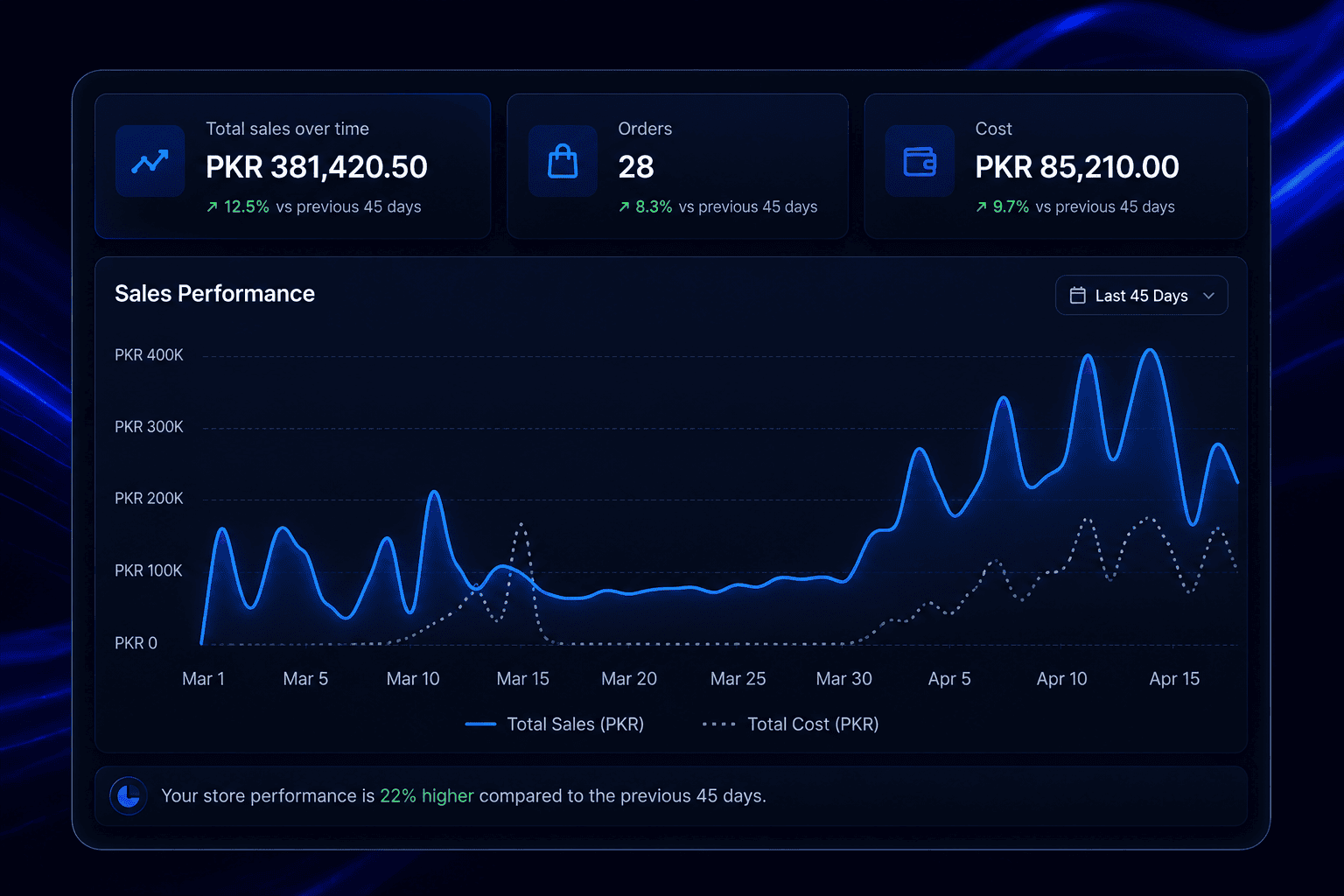Image resolution: width=1344 pixels, height=896 pixels.
Task: Click the PKR 200K y-axis label
Action: point(149,499)
